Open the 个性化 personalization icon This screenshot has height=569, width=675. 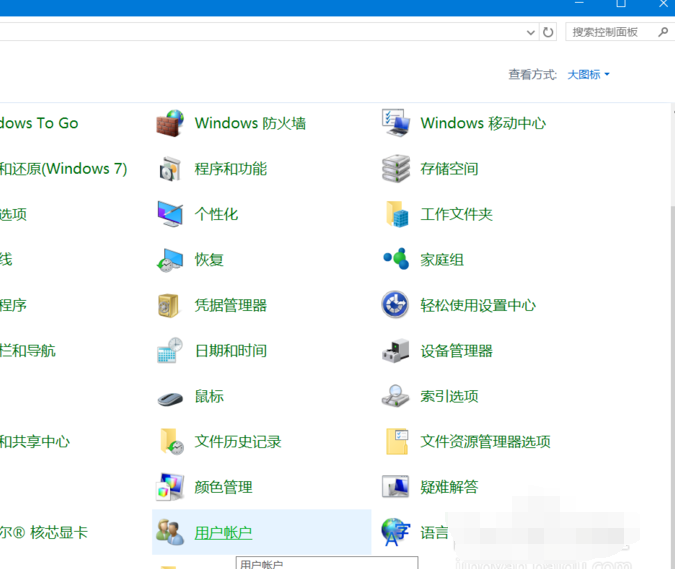coord(170,214)
